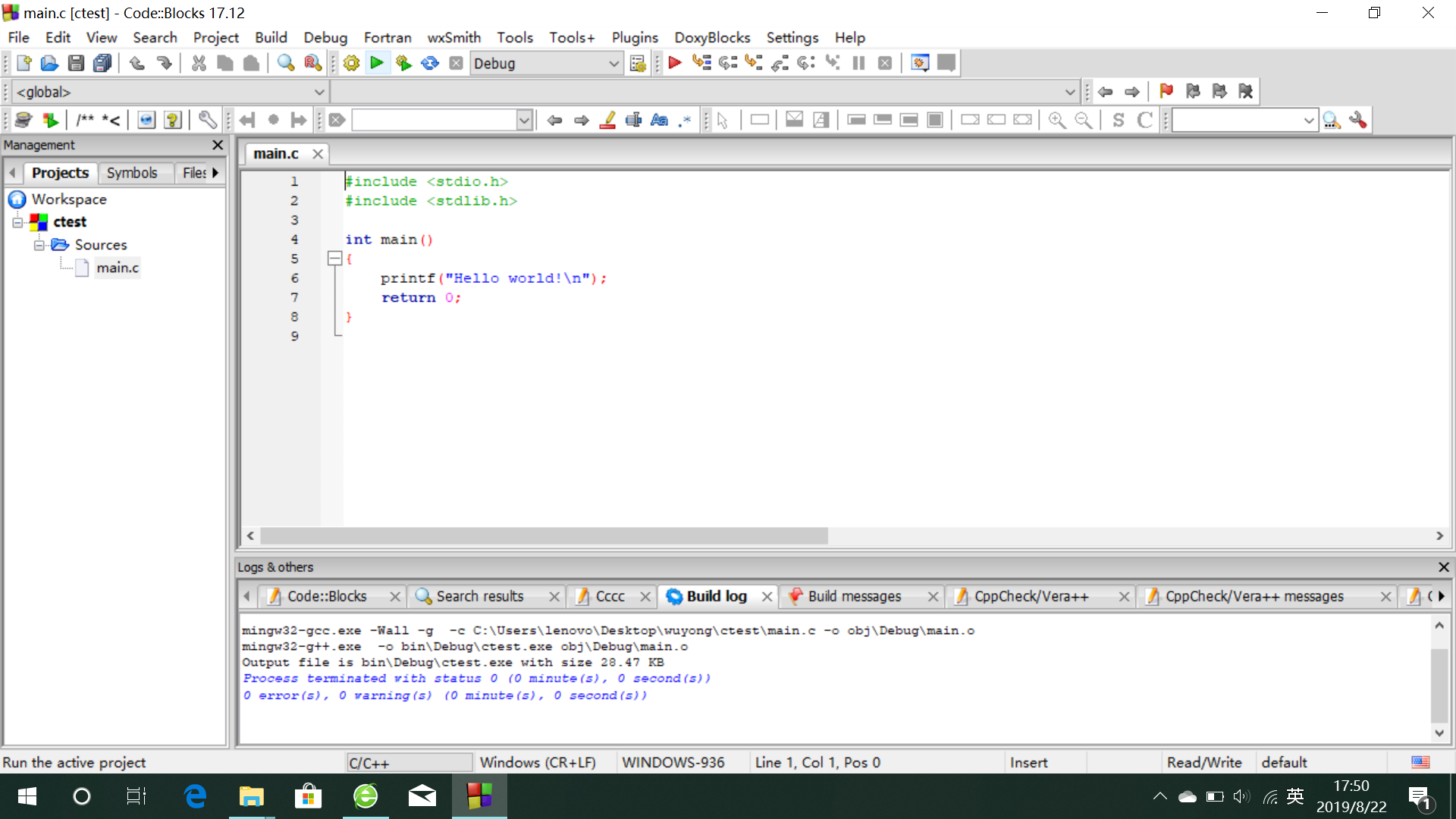Show more Management tabs with right arrow
This screenshot has height=819, width=1456.
point(215,173)
